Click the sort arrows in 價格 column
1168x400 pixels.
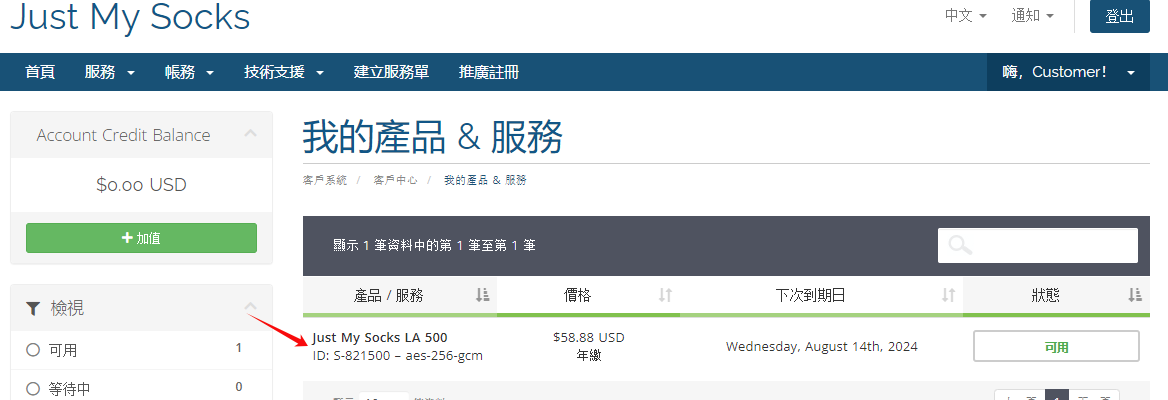point(665,295)
